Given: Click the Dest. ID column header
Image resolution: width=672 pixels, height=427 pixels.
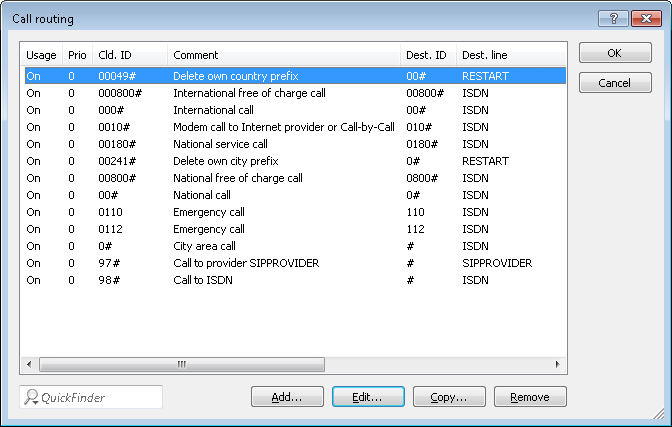Looking at the screenshot, I should pos(428,55).
